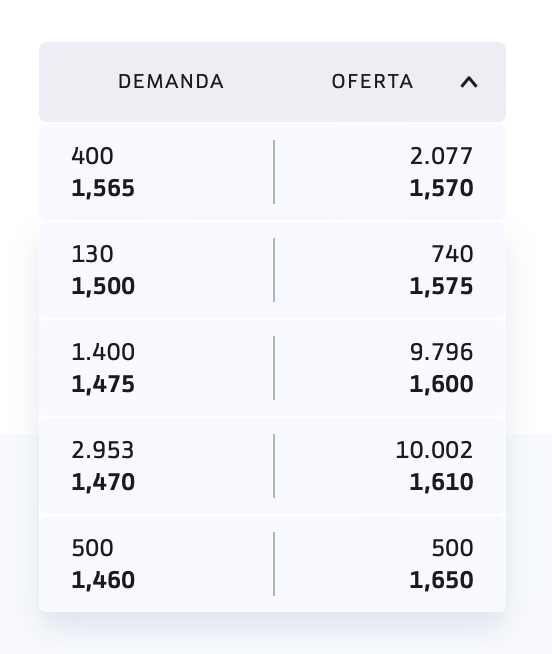Select demand volume 2.953
This screenshot has height=654, width=552.
103,450
